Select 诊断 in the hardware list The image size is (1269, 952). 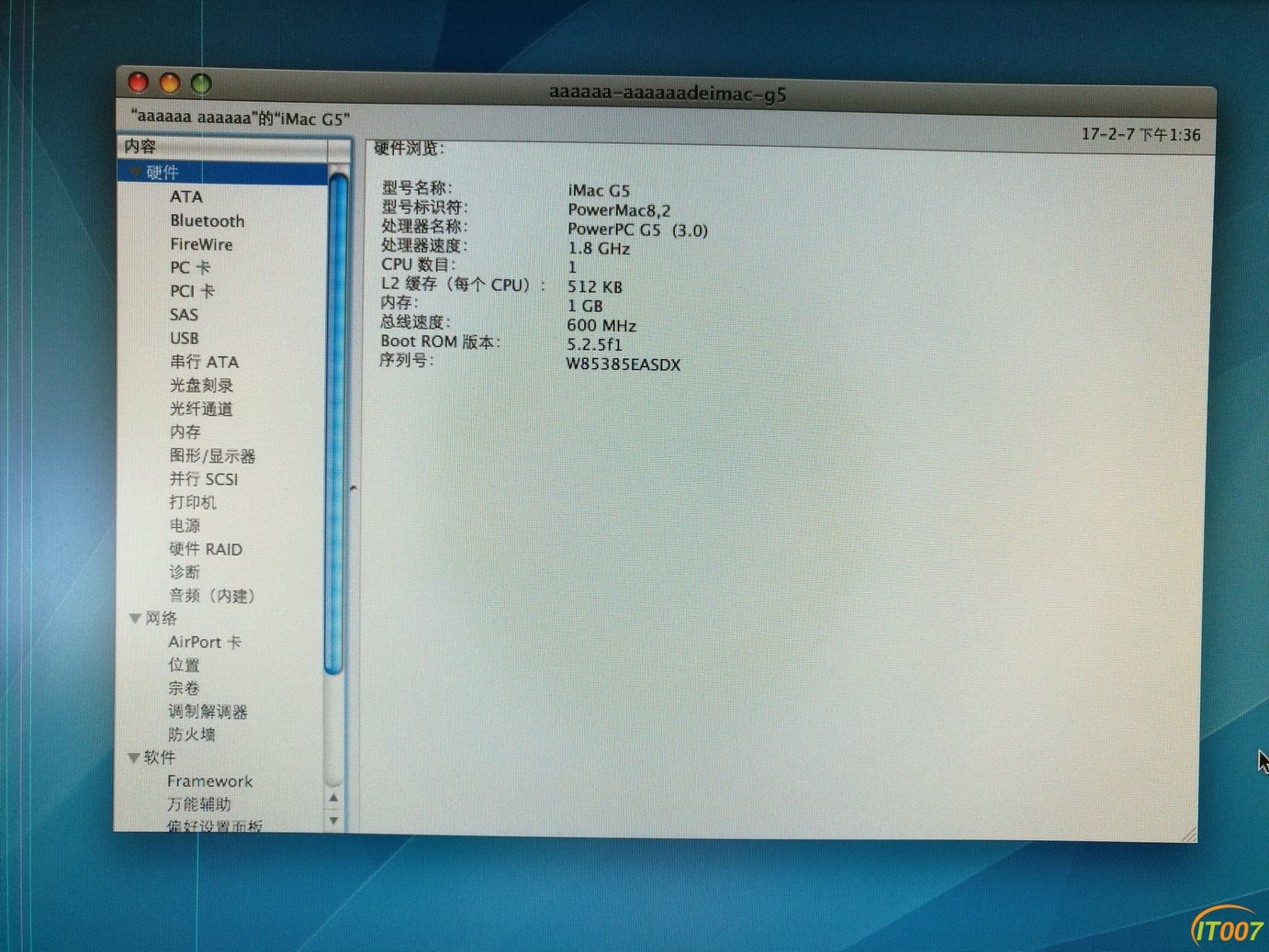(184, 572)
